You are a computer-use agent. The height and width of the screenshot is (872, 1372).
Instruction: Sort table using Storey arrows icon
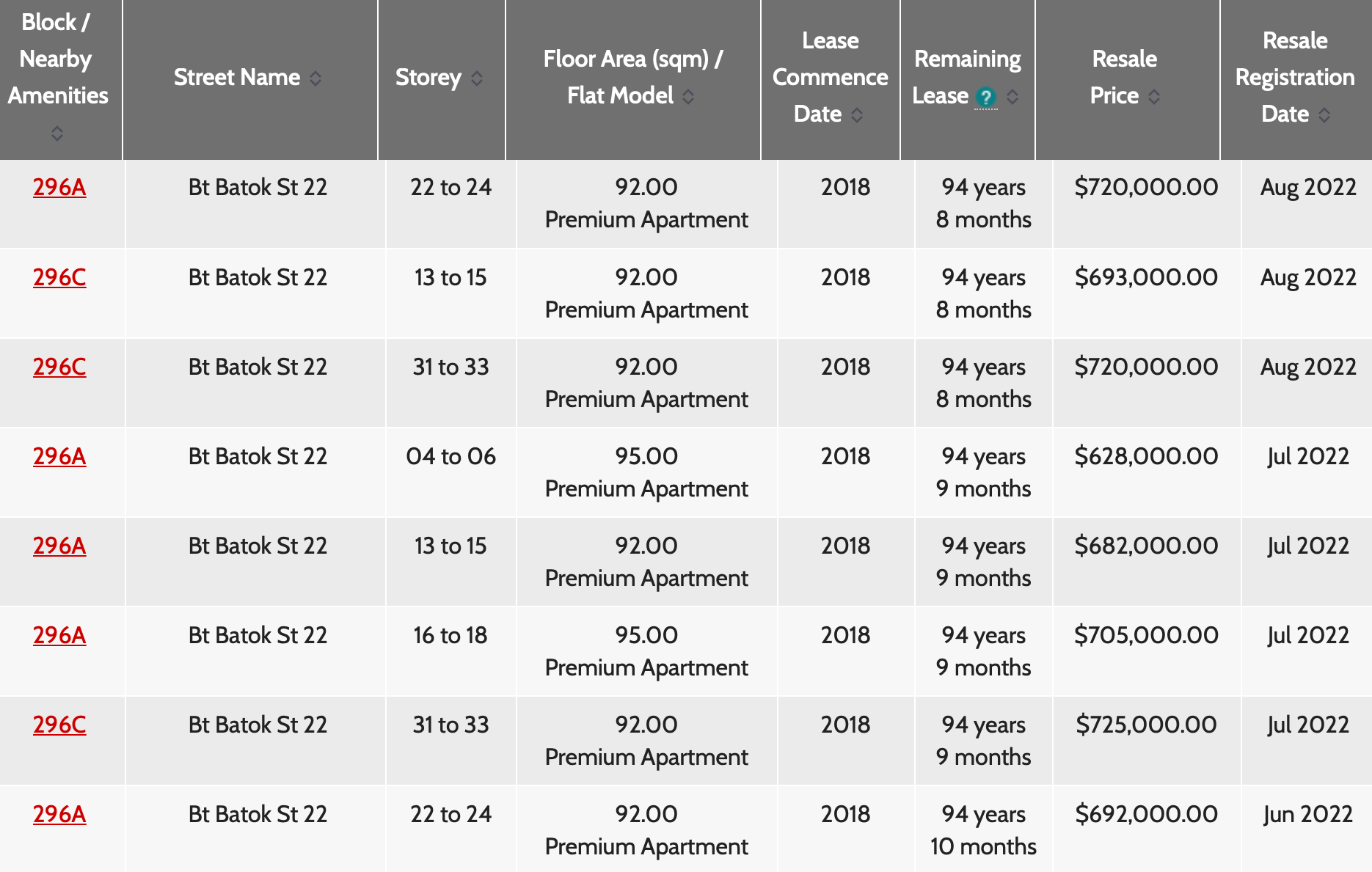[x=477, y=78]
